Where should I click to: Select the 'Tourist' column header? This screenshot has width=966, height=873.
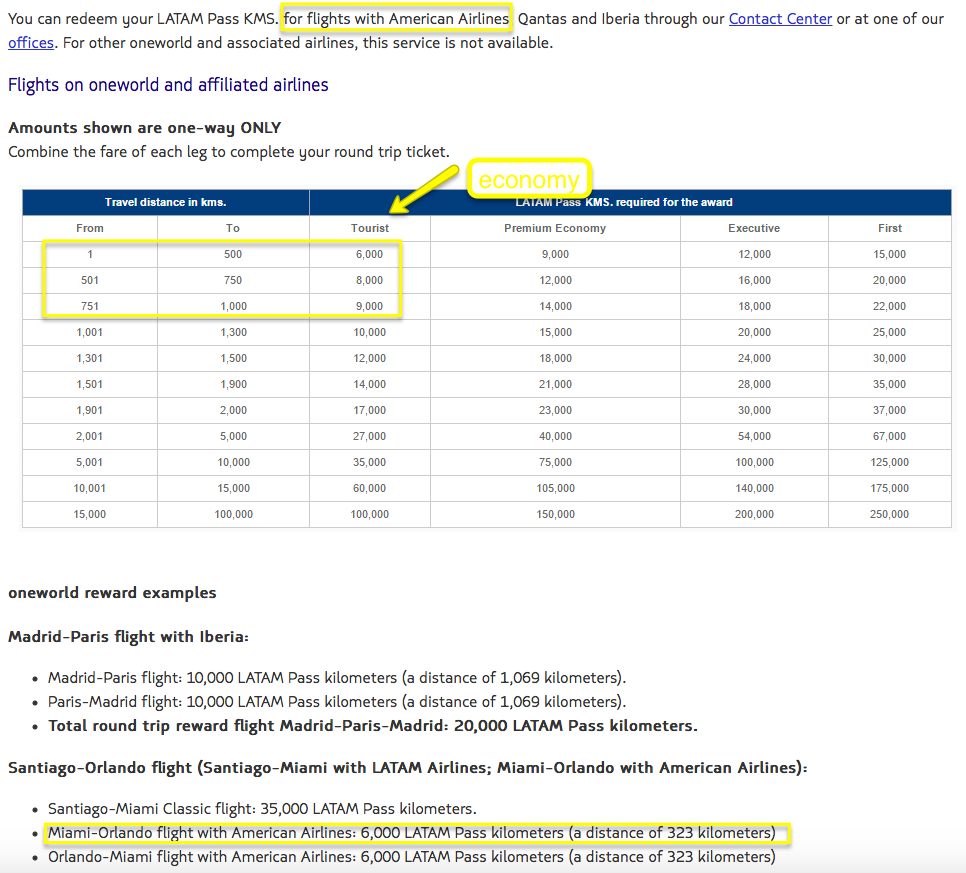[370, 228]
